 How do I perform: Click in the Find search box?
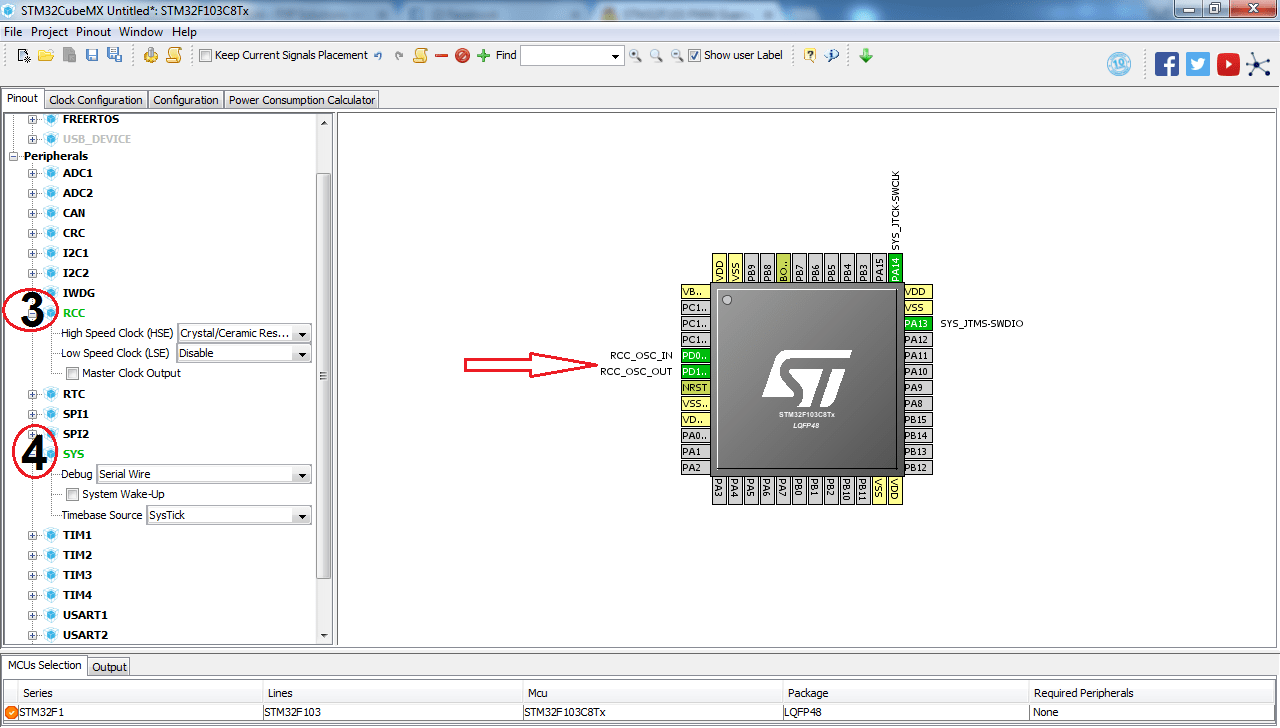pos(565,55)
